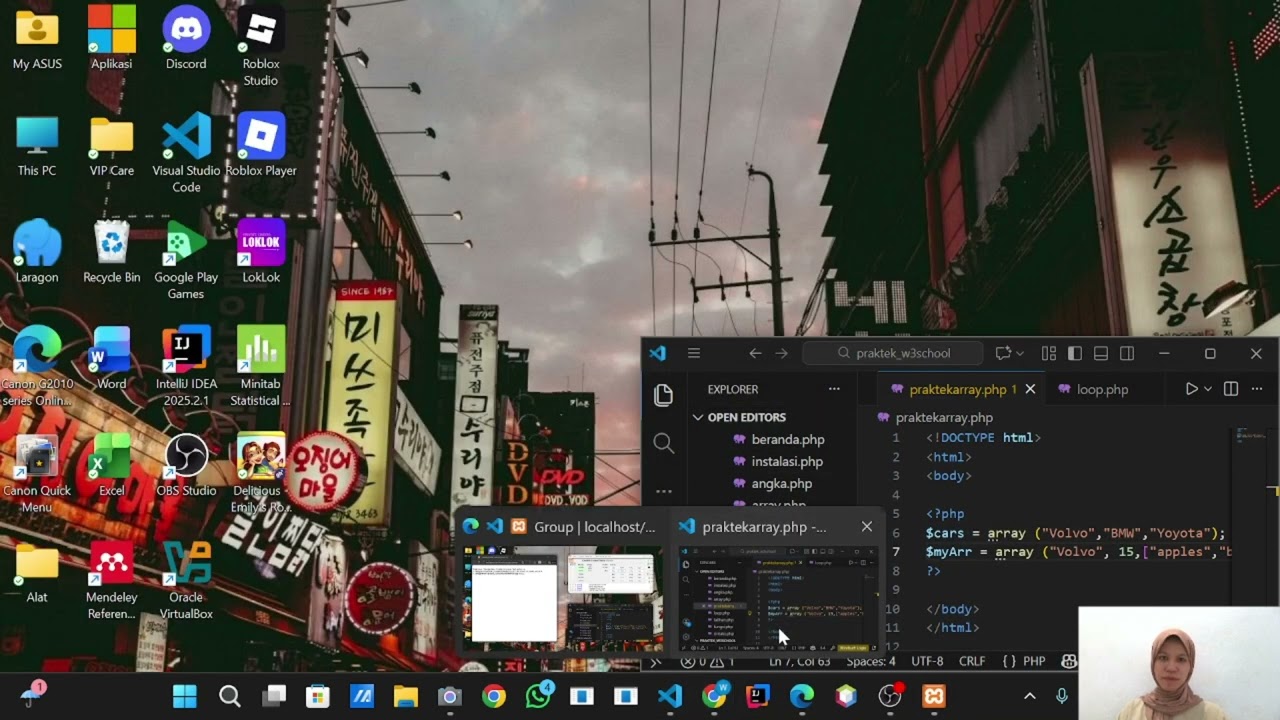Click XAMPP icon in the taskbar
This screenshot has width=1280, height=720.
[x=934, y=696]
